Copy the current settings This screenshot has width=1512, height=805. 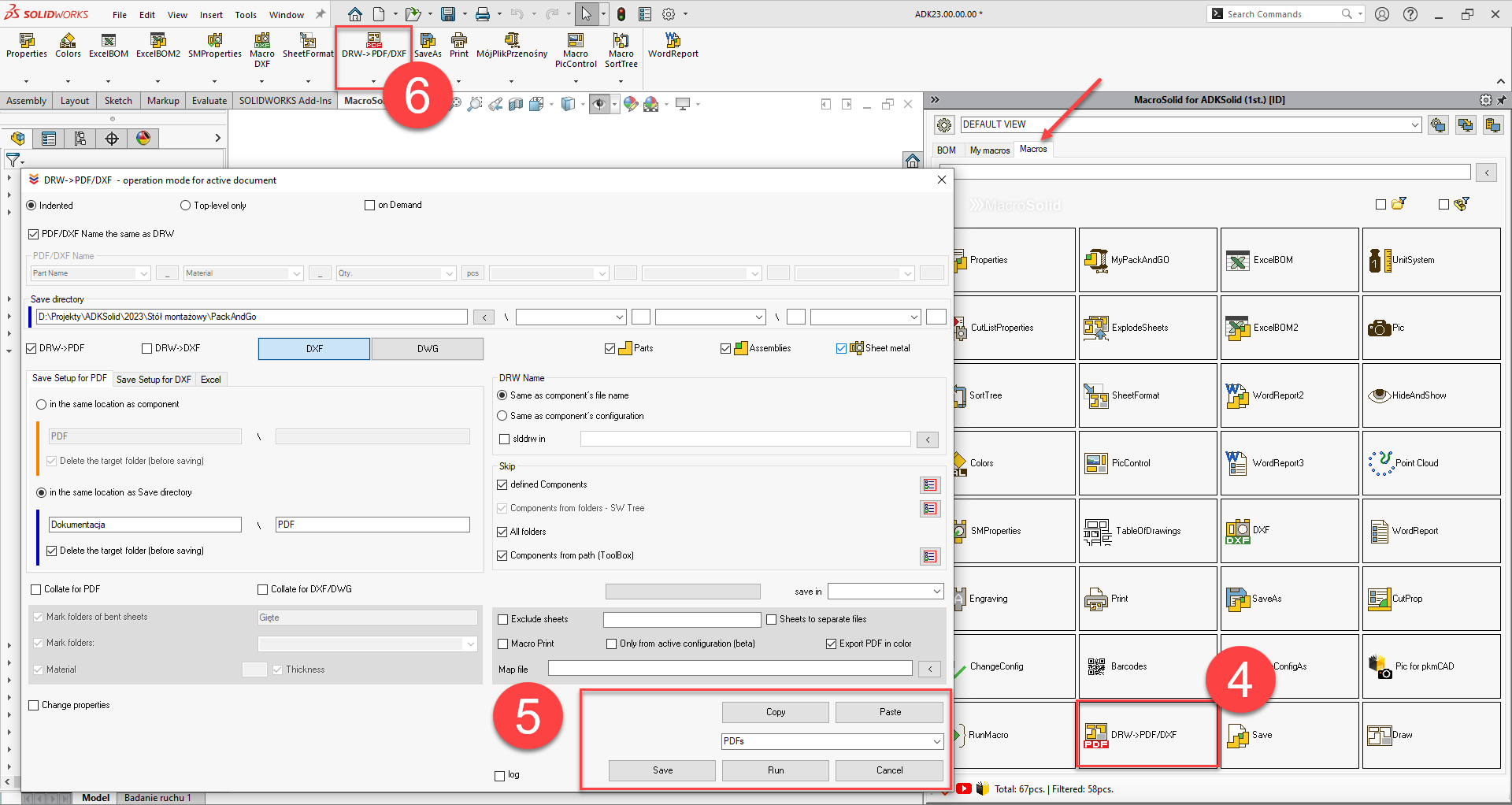[x=776, y=712]
